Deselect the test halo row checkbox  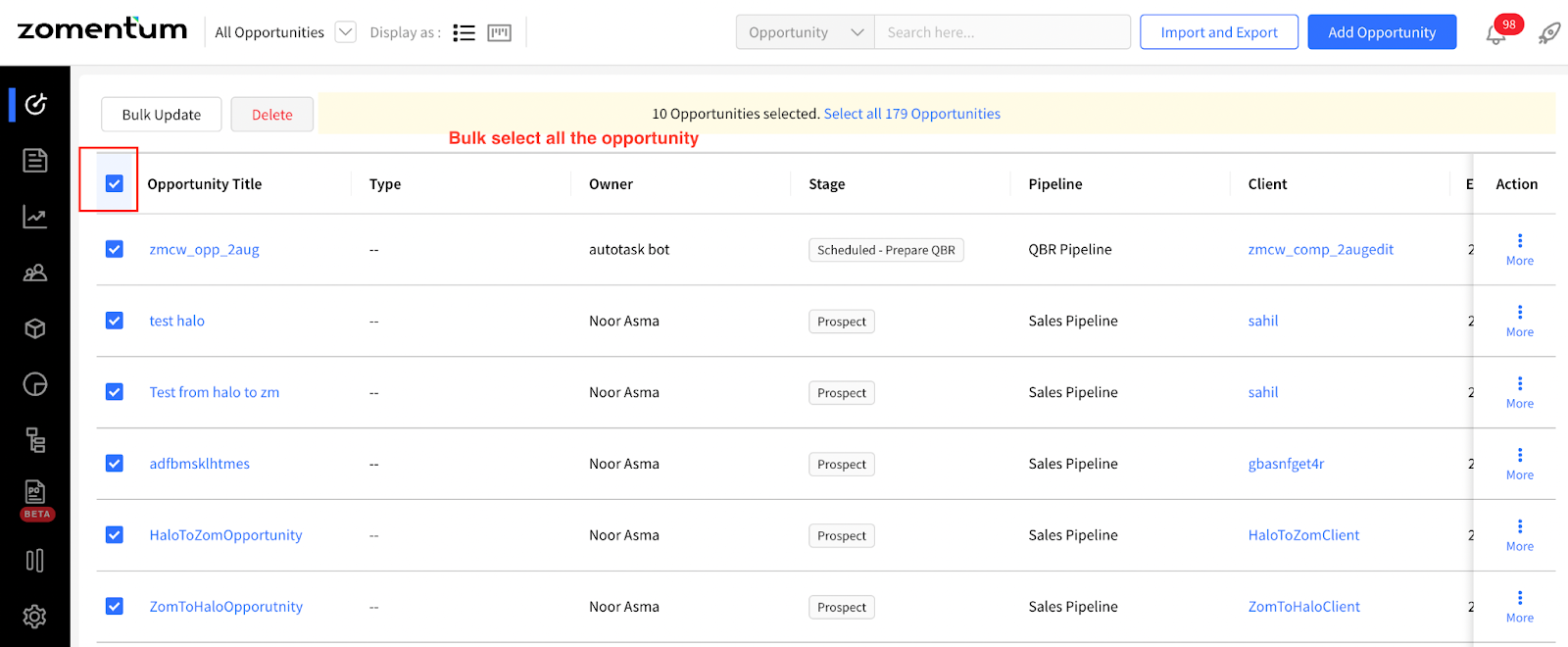point(115,321)
